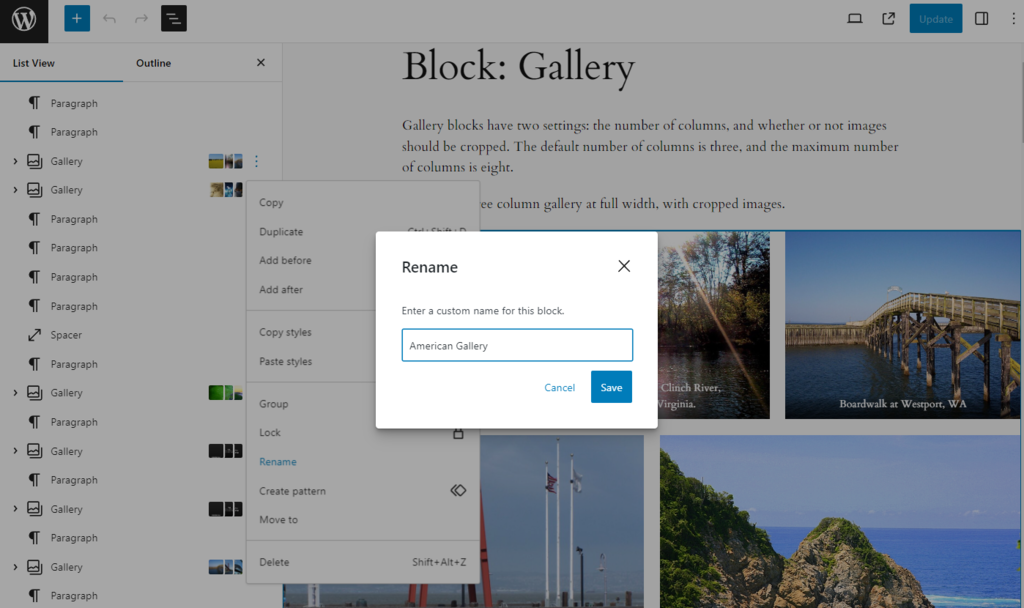Save the new block name
The width and height of the screenshot is (1024, 608).
click(611, 387)
